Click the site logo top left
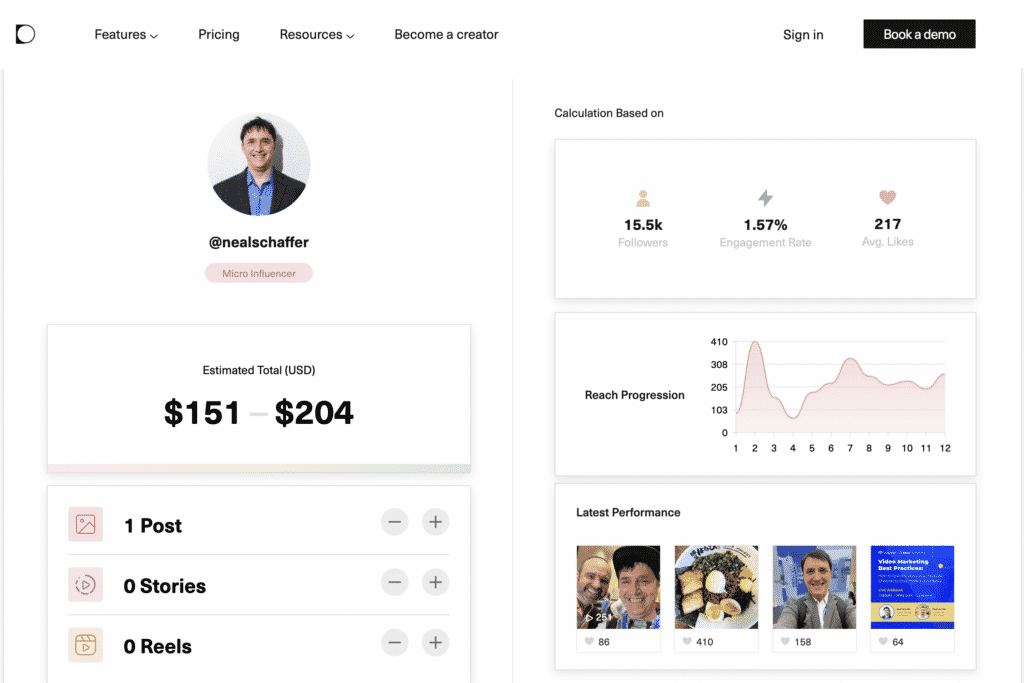Viewport: 1024px width, 683px height. 24,33
